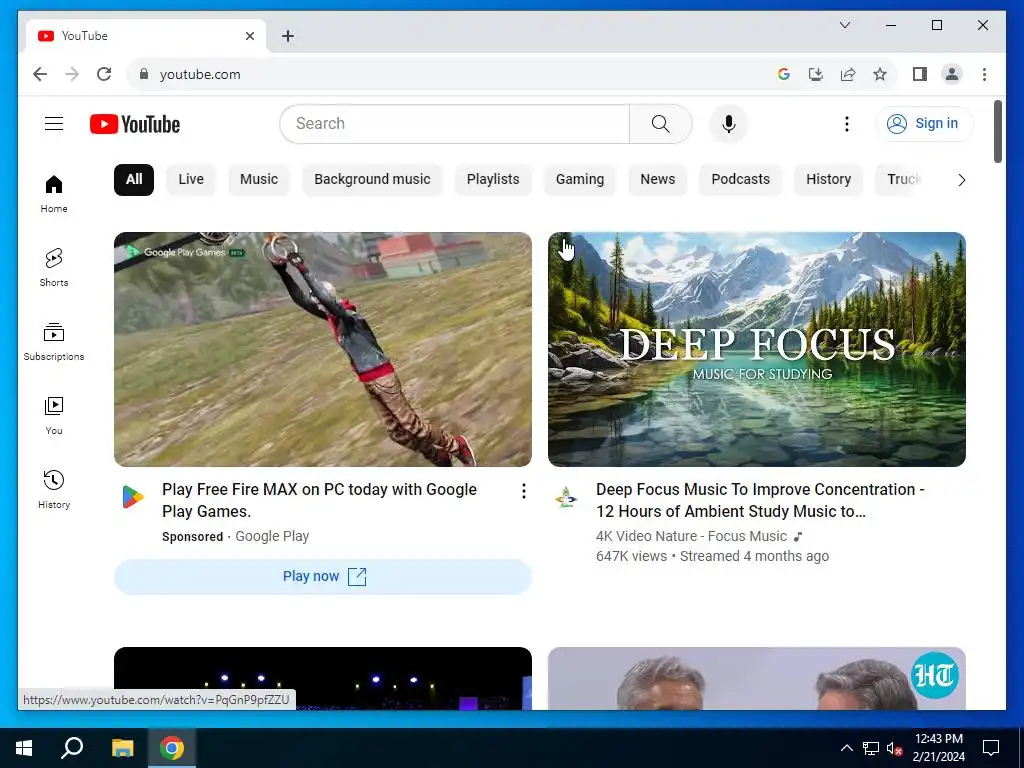Open the notification center

click(991, 748)
